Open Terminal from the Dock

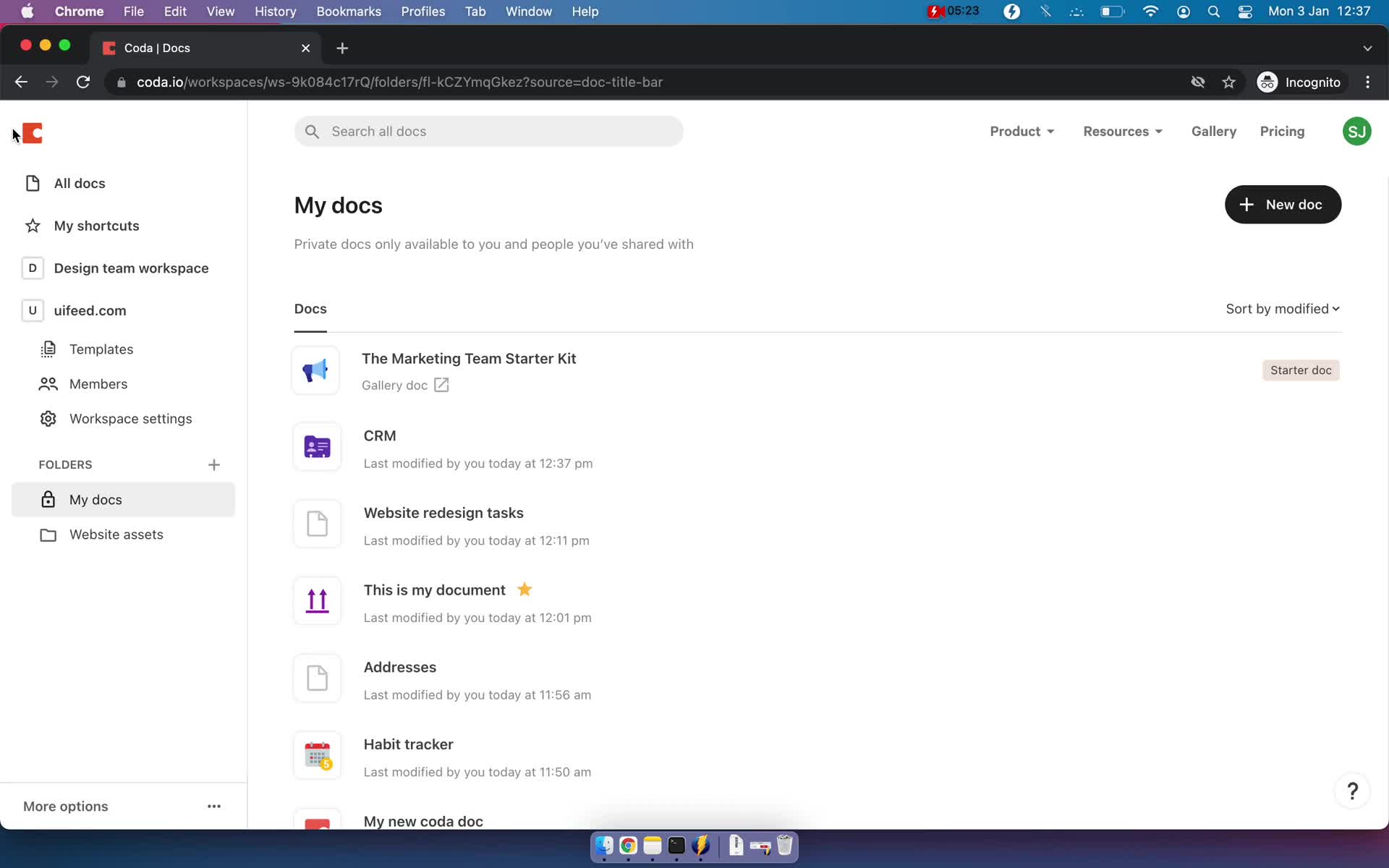[x=676, y=845]
